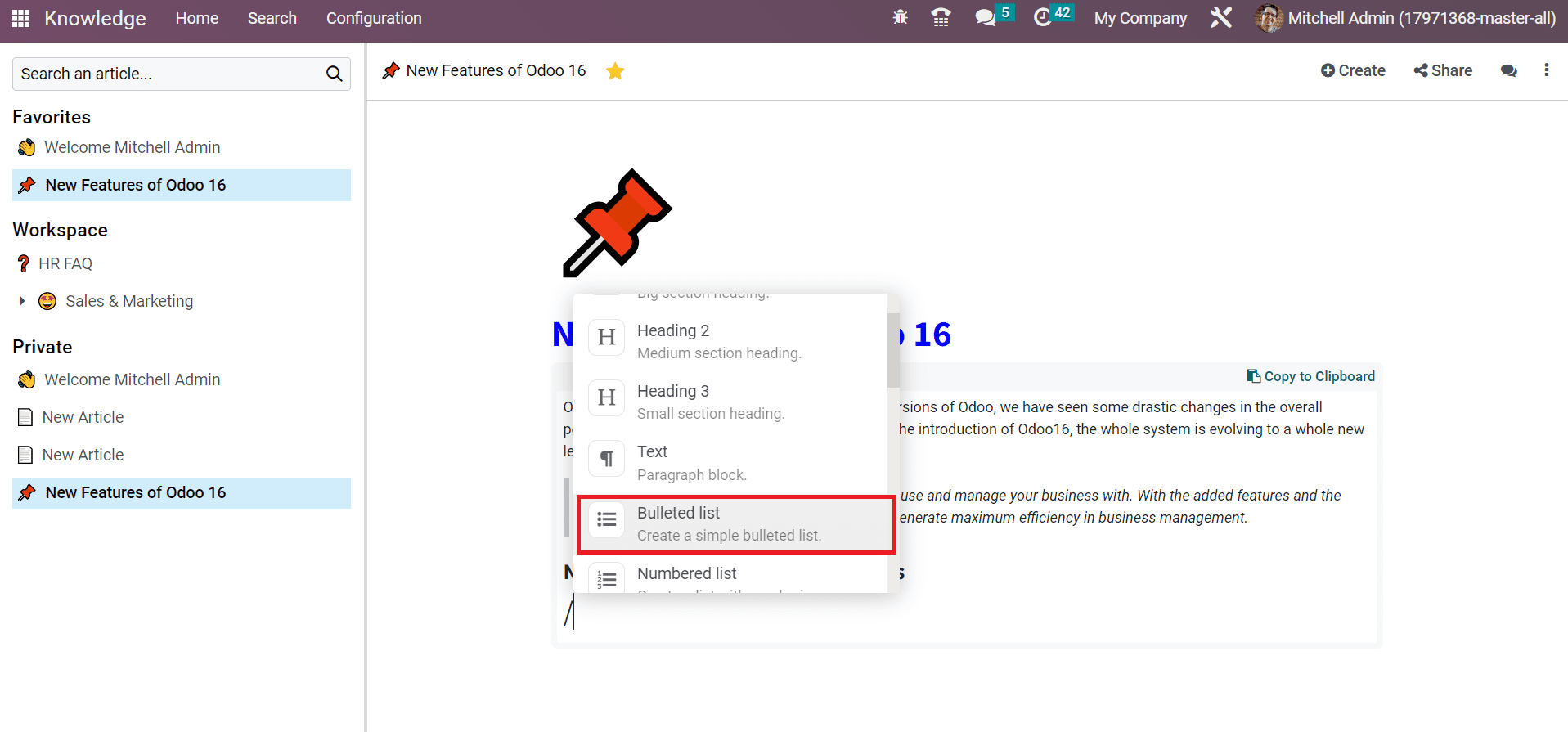Choose Numbered list command

click(x=730, y=575)
